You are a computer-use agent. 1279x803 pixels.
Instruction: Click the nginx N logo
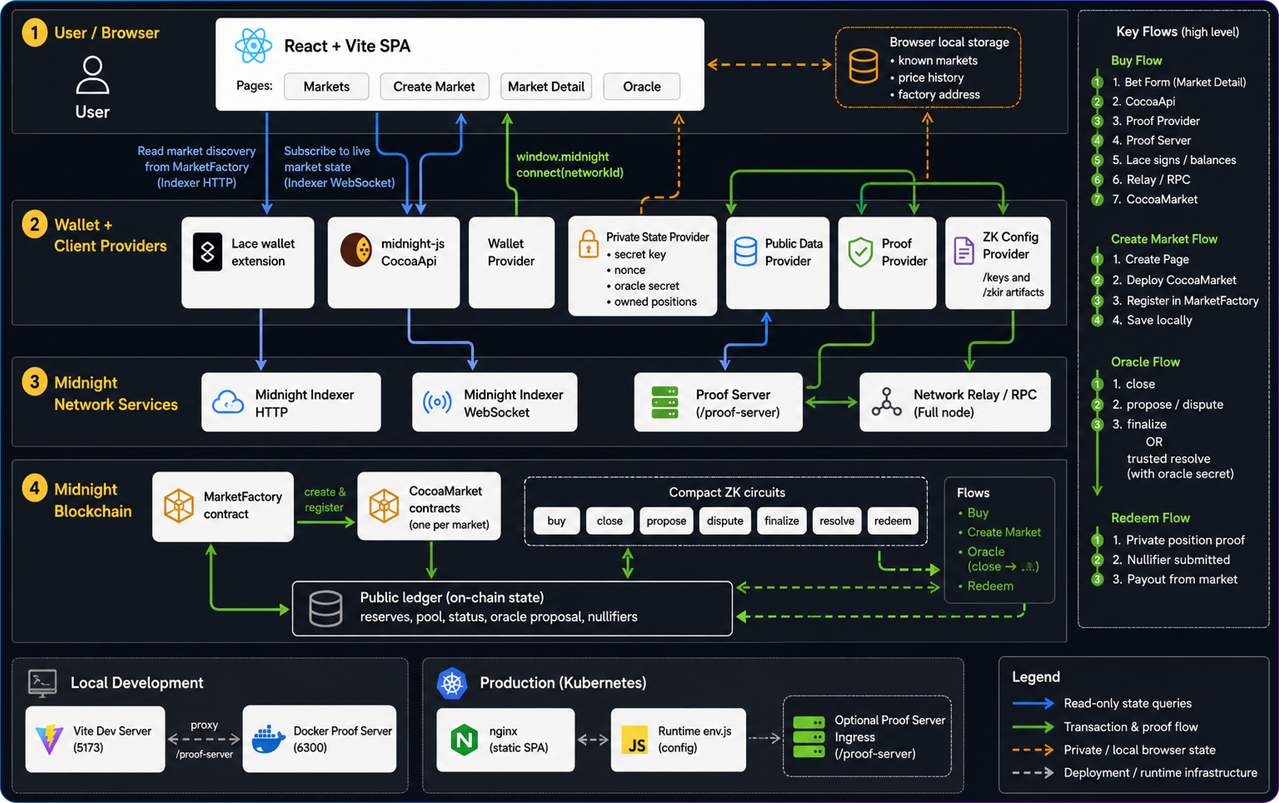(x=464, y=740)
